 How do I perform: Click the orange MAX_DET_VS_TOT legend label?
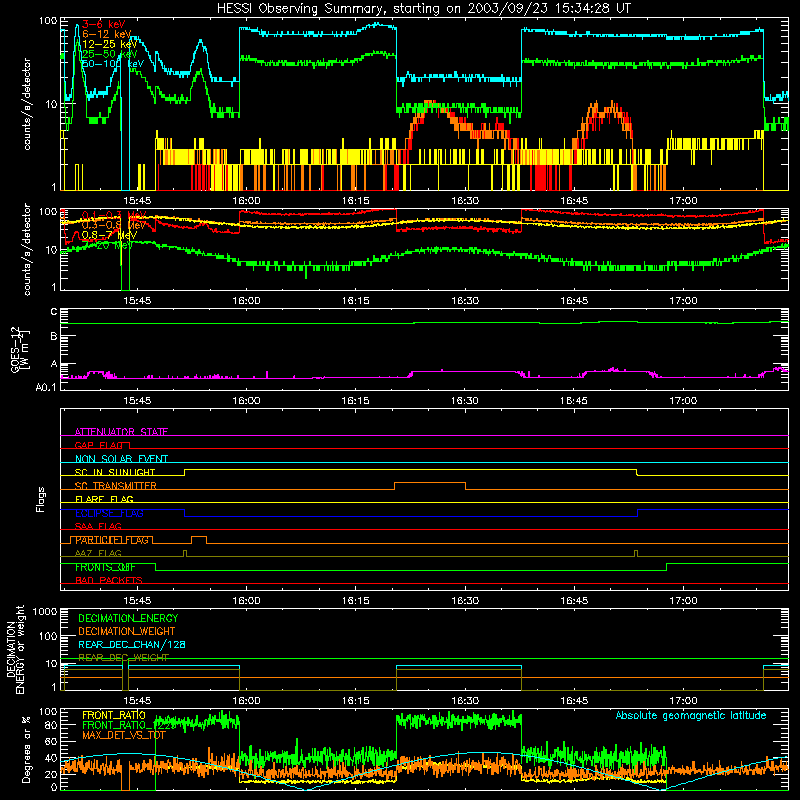click(x=124, y=735)
